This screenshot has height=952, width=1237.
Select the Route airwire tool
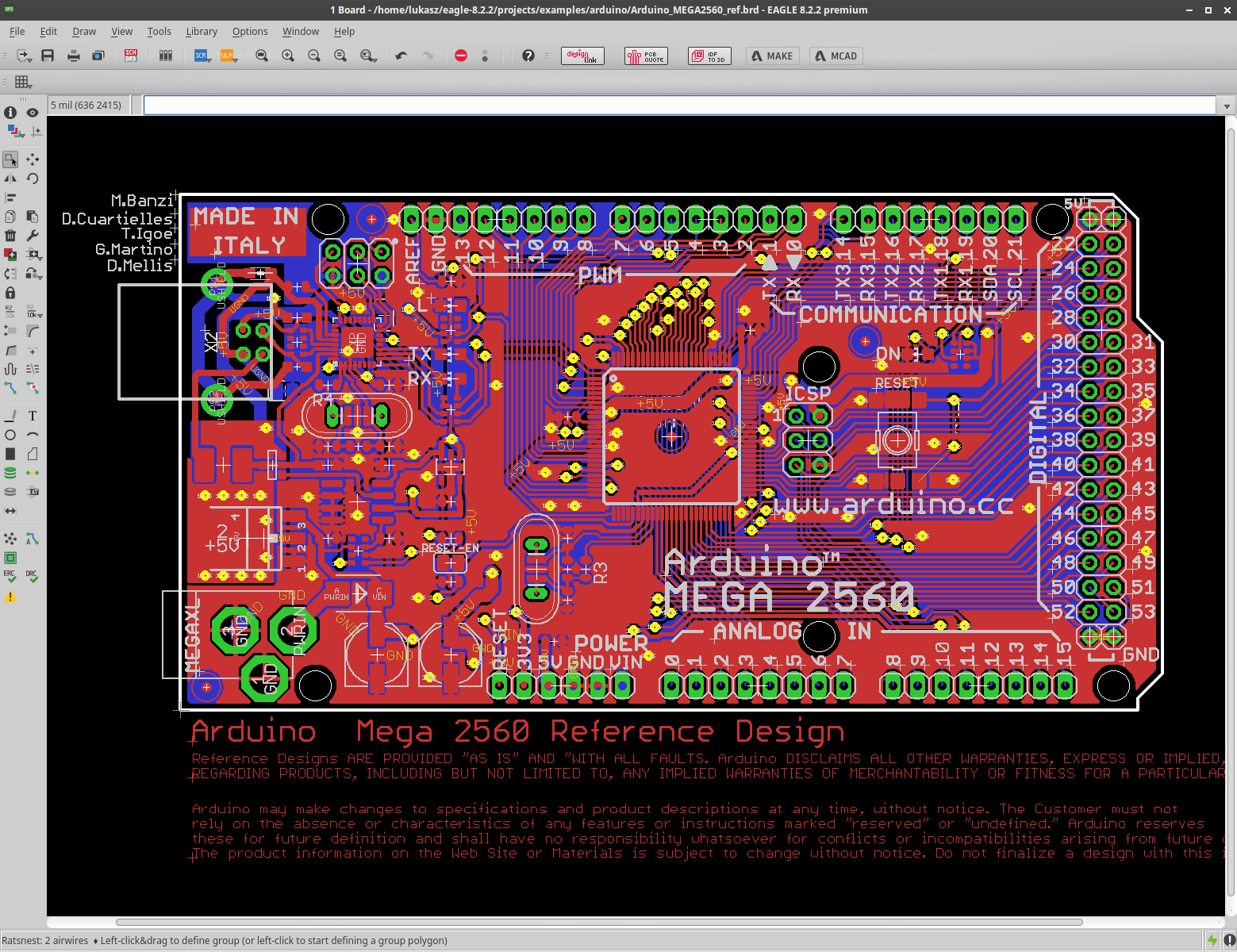pyautogui.click(x=11, y=388)
